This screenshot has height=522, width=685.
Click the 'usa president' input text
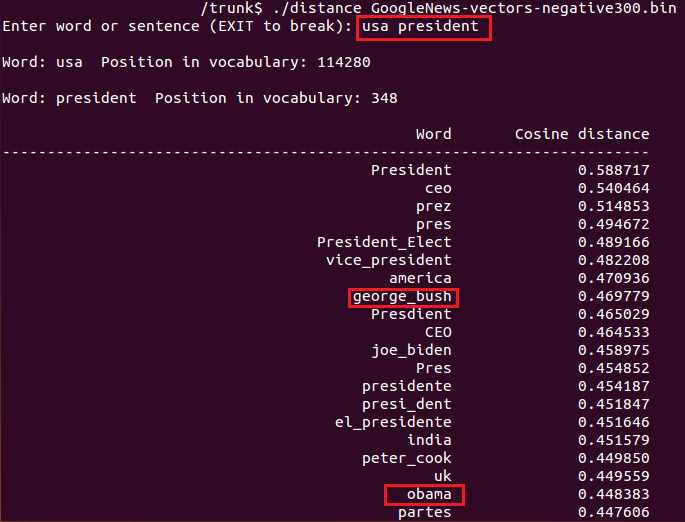(x=420, y=26)
